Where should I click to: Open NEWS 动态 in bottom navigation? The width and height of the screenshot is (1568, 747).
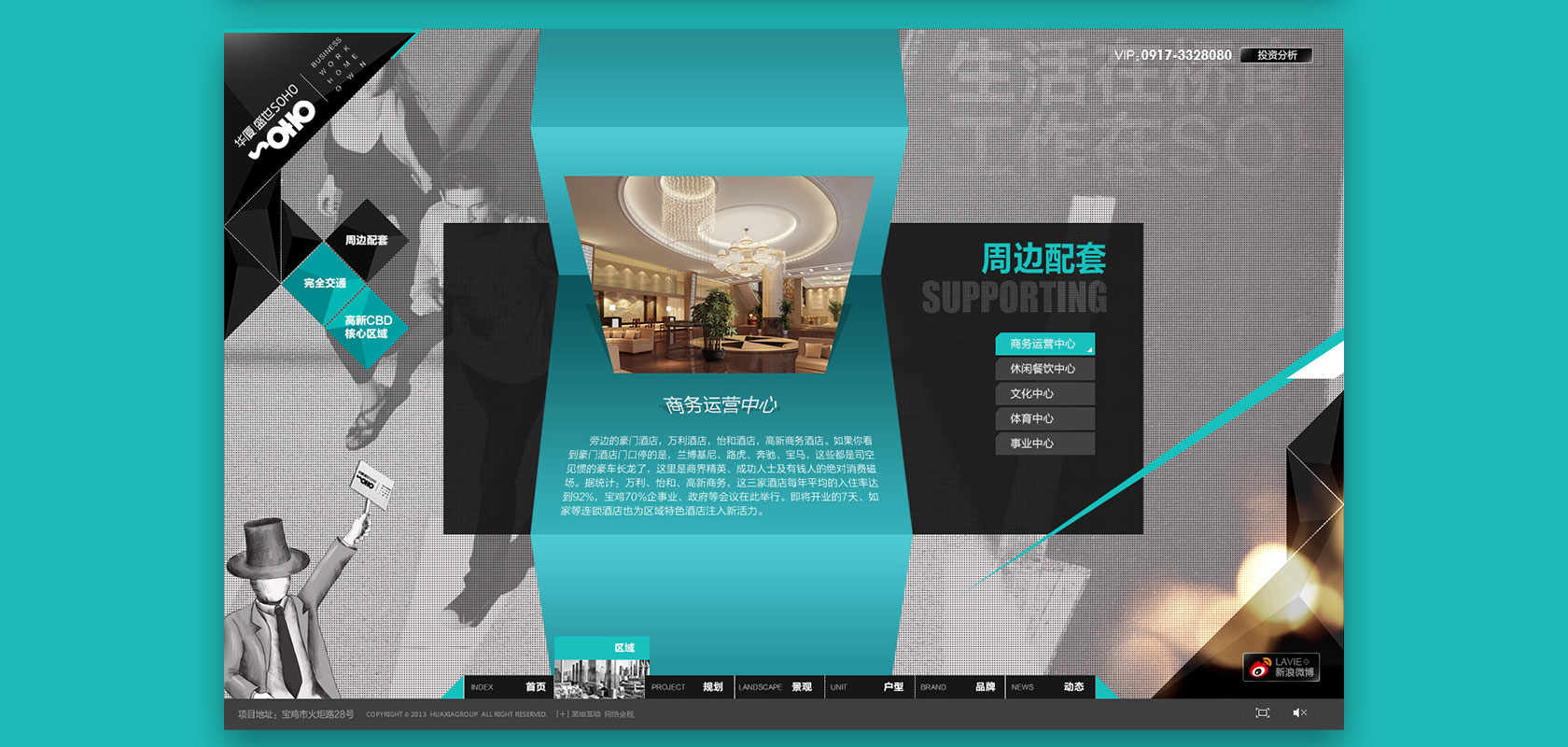pos(1047,687)
